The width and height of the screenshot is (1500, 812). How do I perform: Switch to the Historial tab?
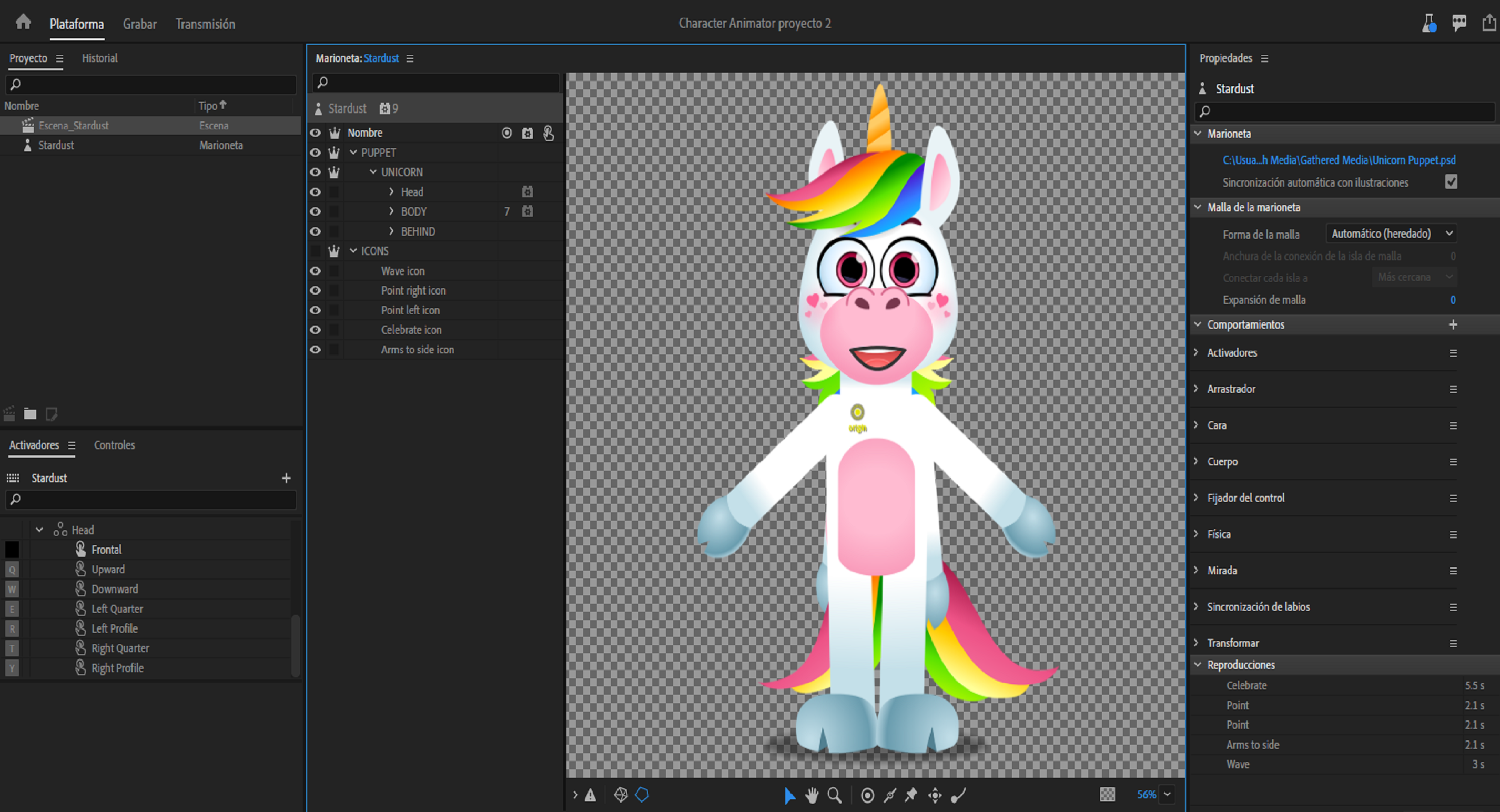tap(99, 58)
